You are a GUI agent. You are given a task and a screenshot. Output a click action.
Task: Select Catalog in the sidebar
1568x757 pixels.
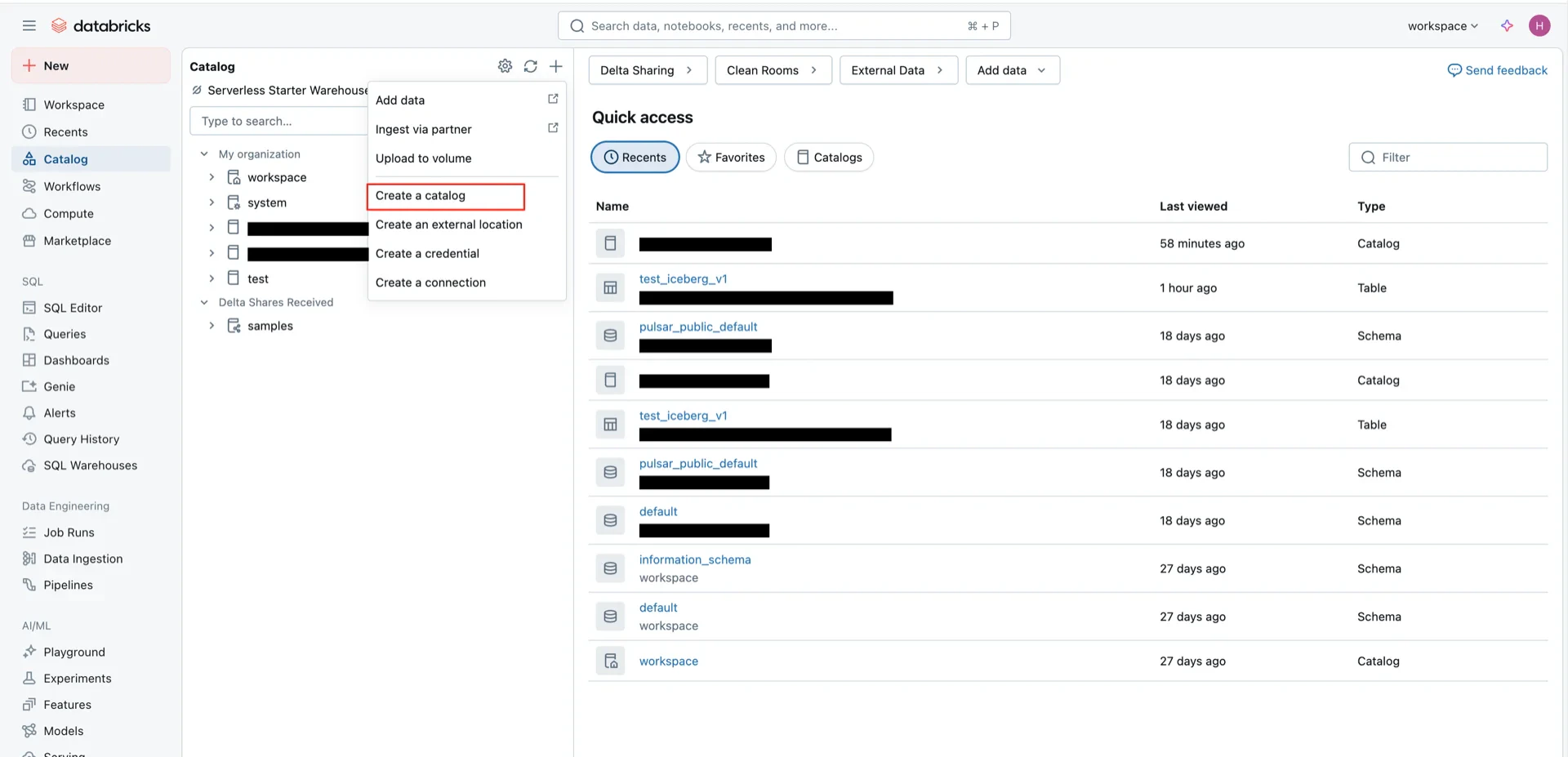click(91, 159)
